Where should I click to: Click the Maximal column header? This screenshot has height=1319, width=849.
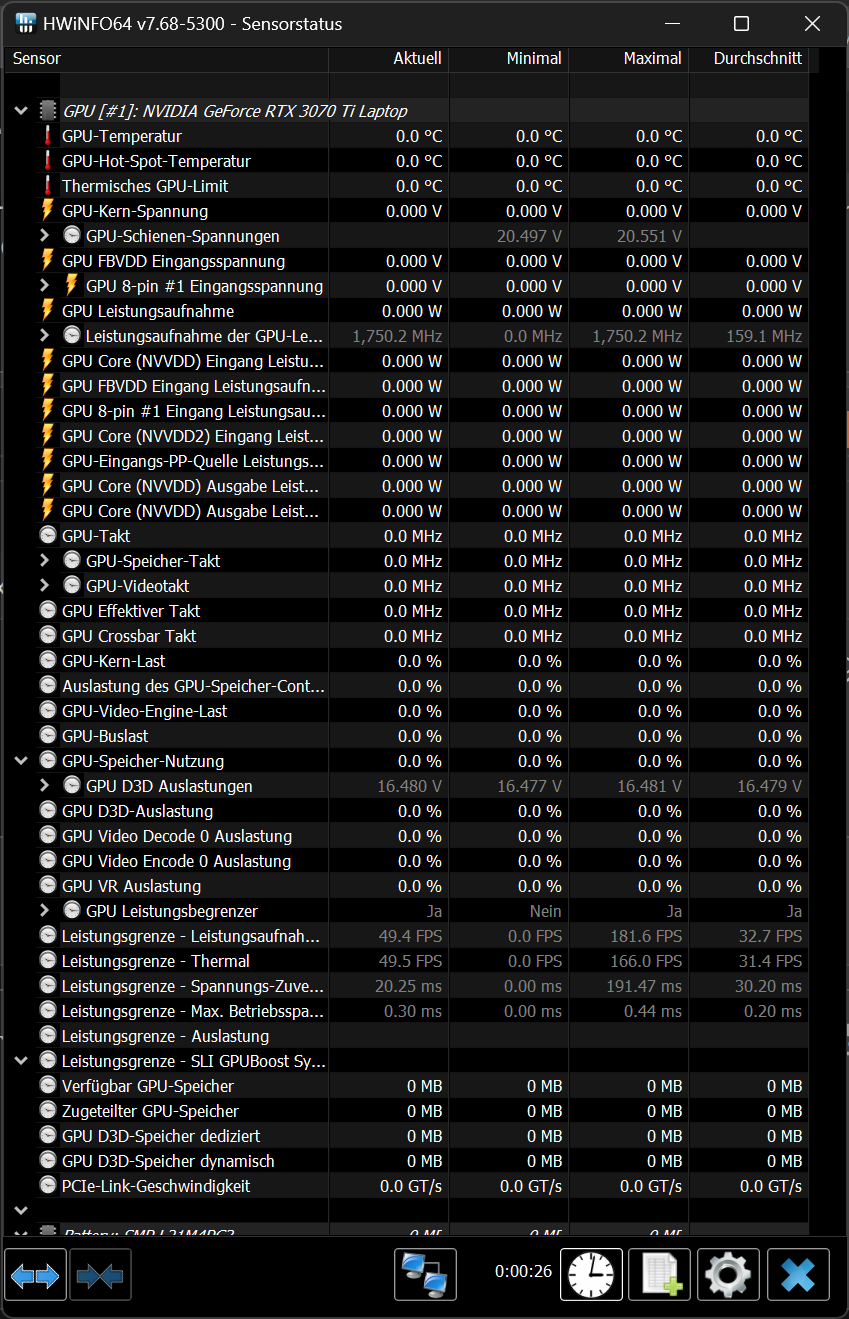(x=629, y=59)
